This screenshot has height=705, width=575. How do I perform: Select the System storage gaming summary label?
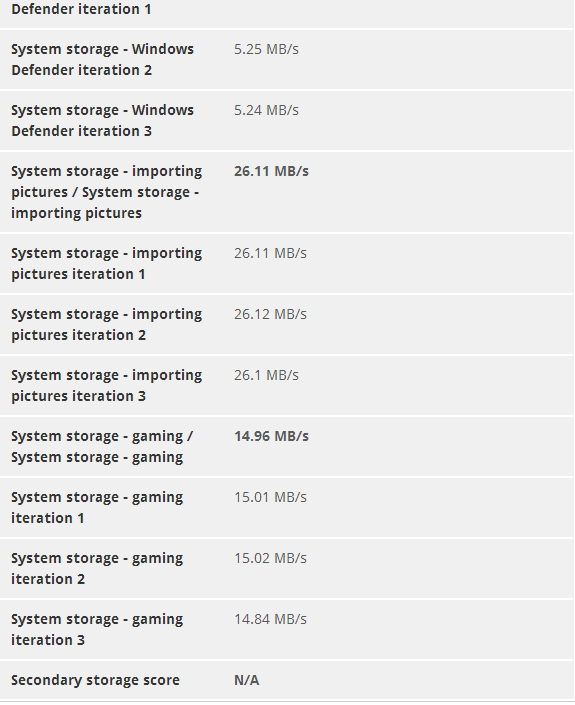coord(103,446)
